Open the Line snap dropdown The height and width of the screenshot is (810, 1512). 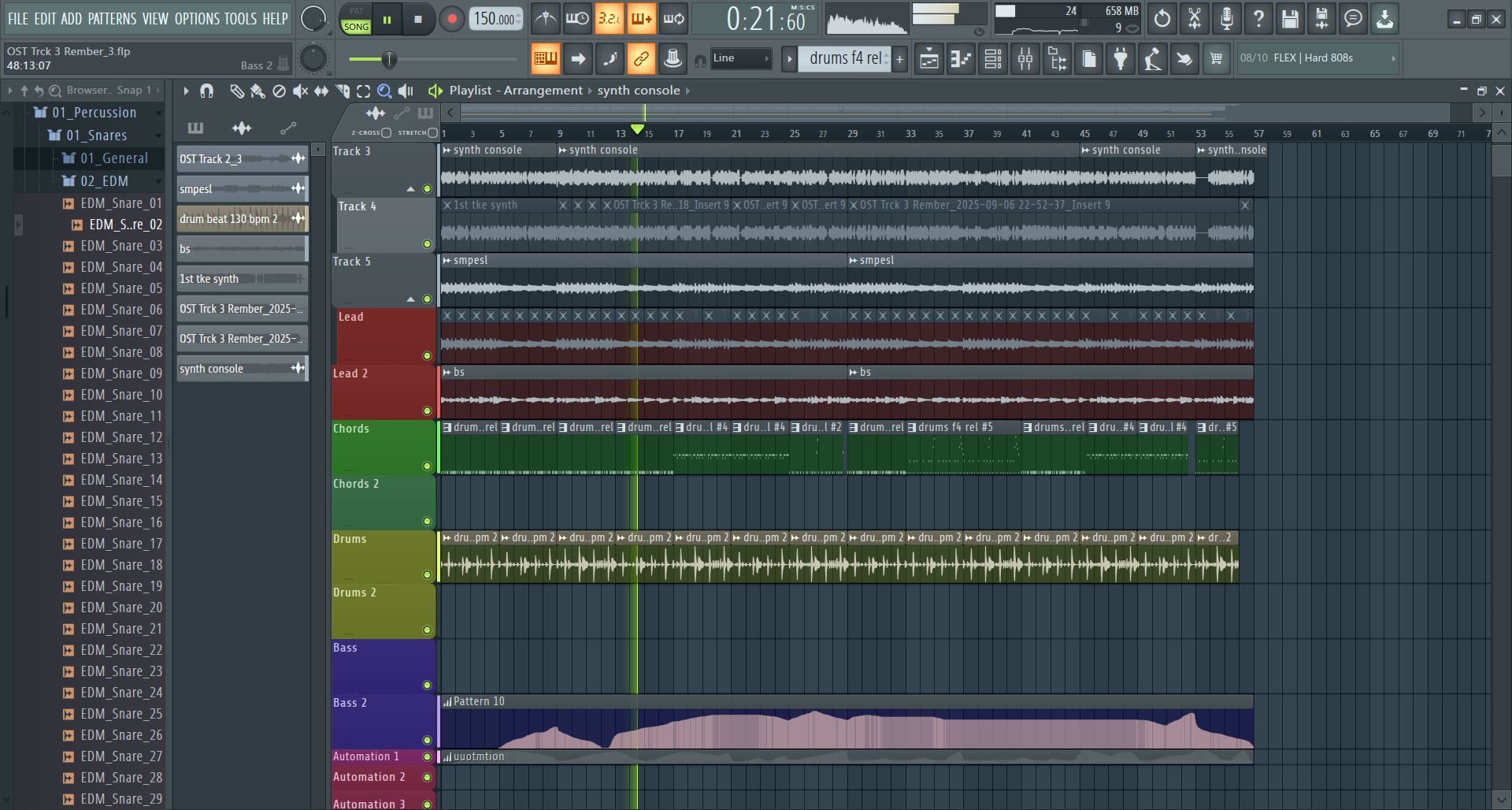(x=740, y=58)
